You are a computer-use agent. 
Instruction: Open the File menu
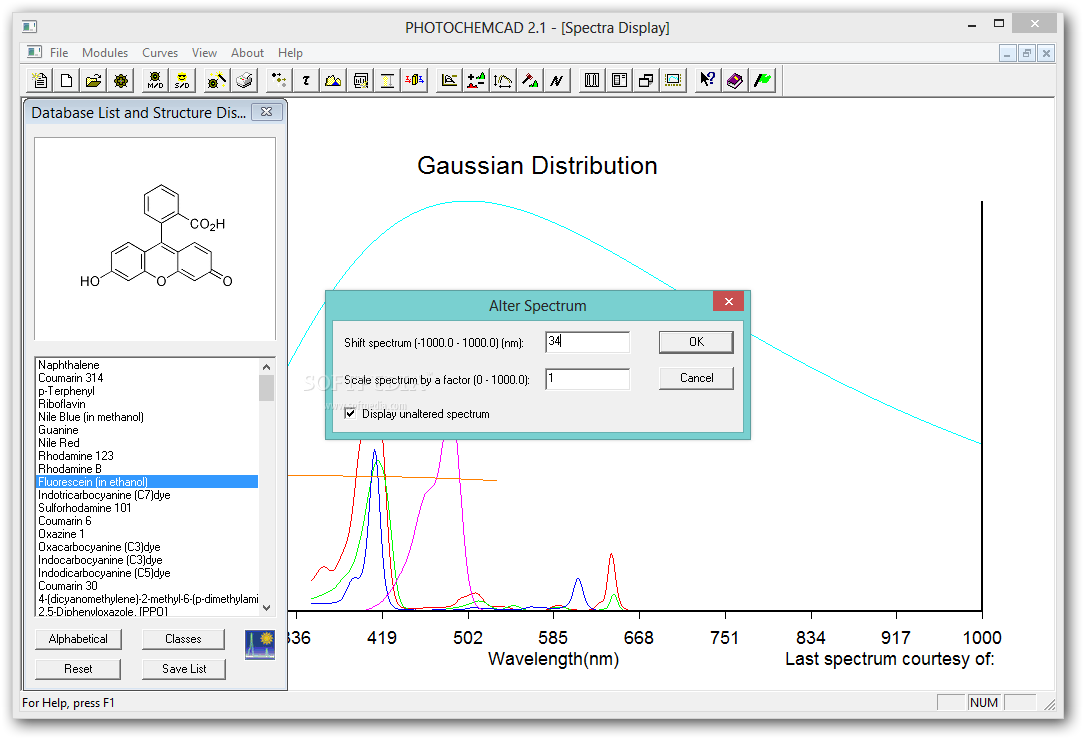click(x=59, y=53)
